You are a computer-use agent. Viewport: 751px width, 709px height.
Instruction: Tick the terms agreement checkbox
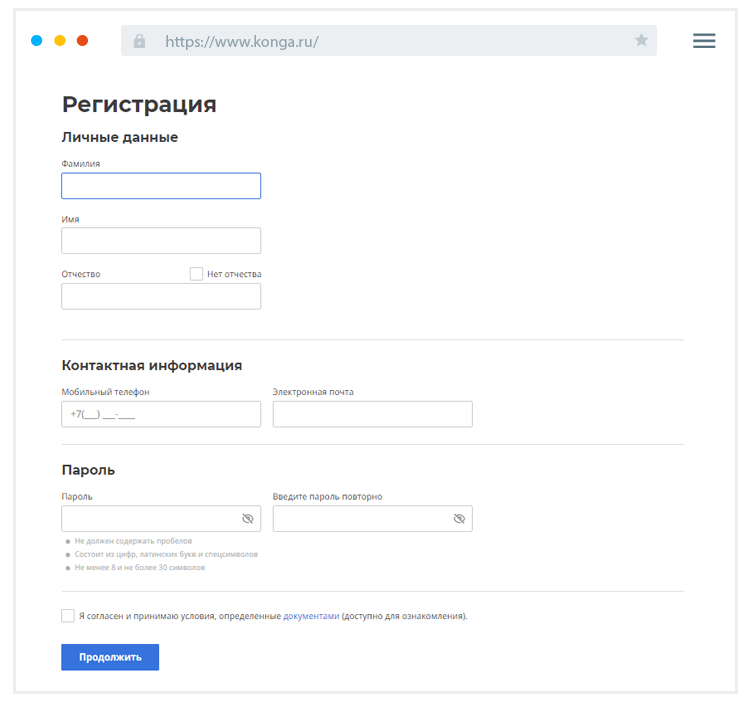point(68,616)
